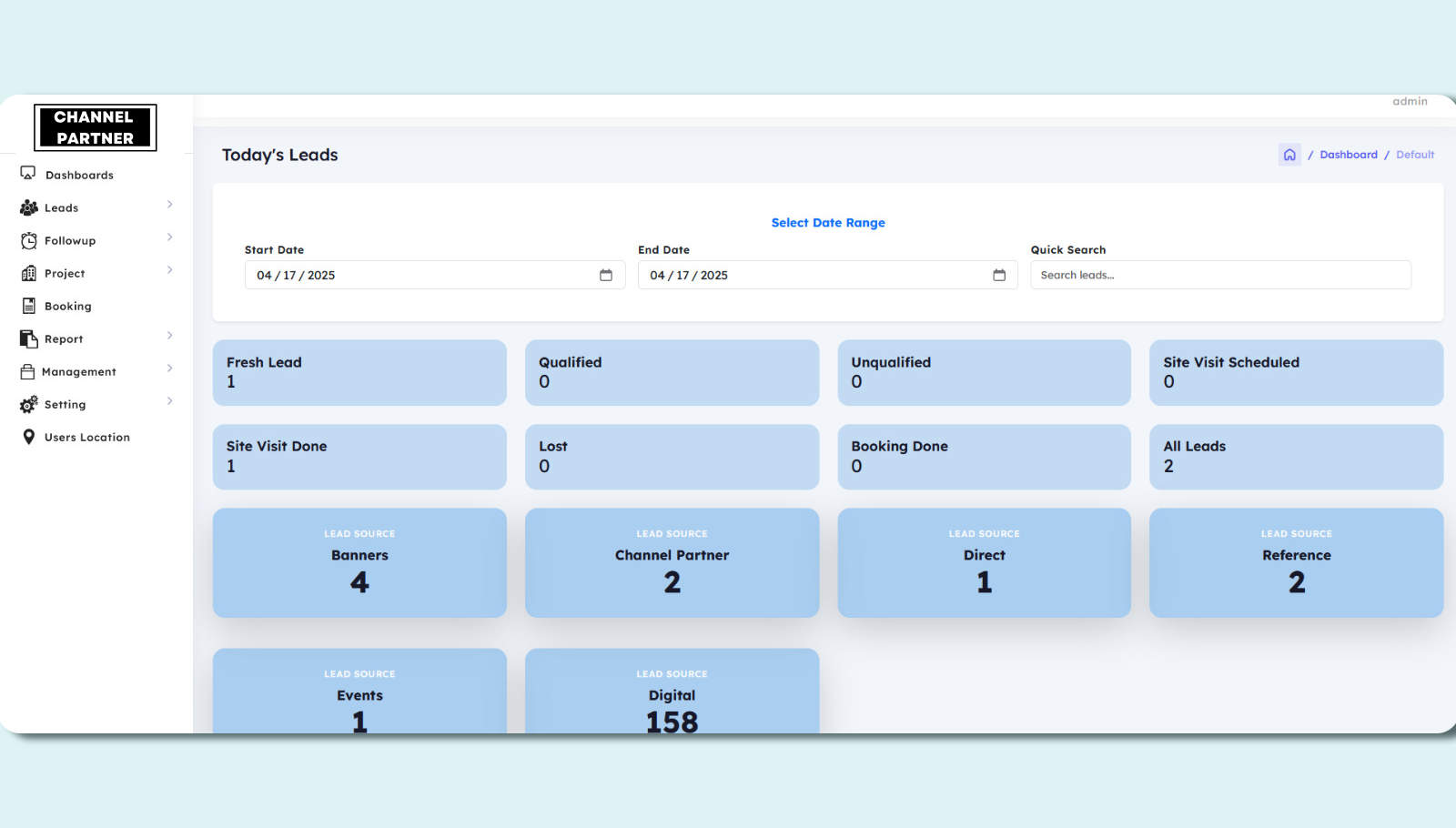Select Report in the sidebar menu
The width and height of the screenshot is (1456, 828).
pos(64,338)
